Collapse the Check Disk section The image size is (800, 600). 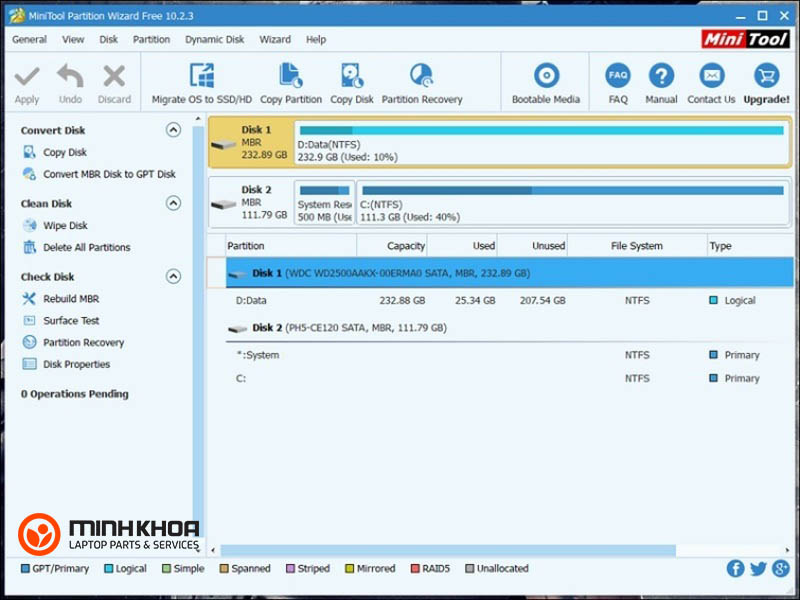click(173, 277)
